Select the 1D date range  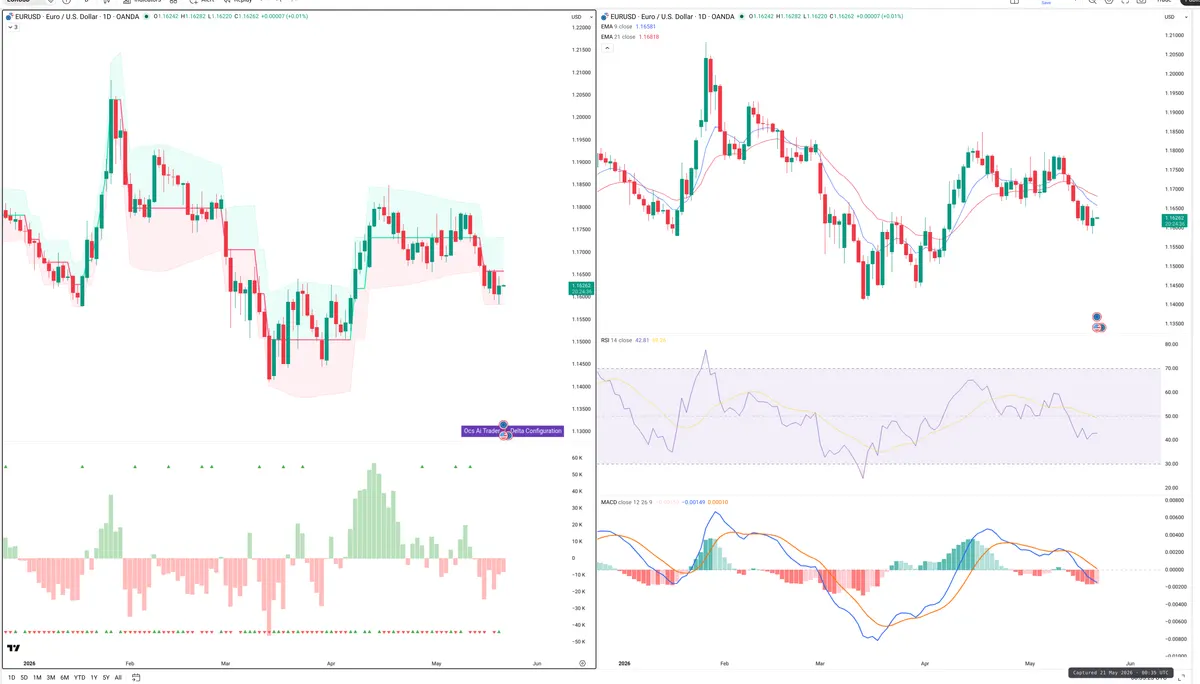12,677
